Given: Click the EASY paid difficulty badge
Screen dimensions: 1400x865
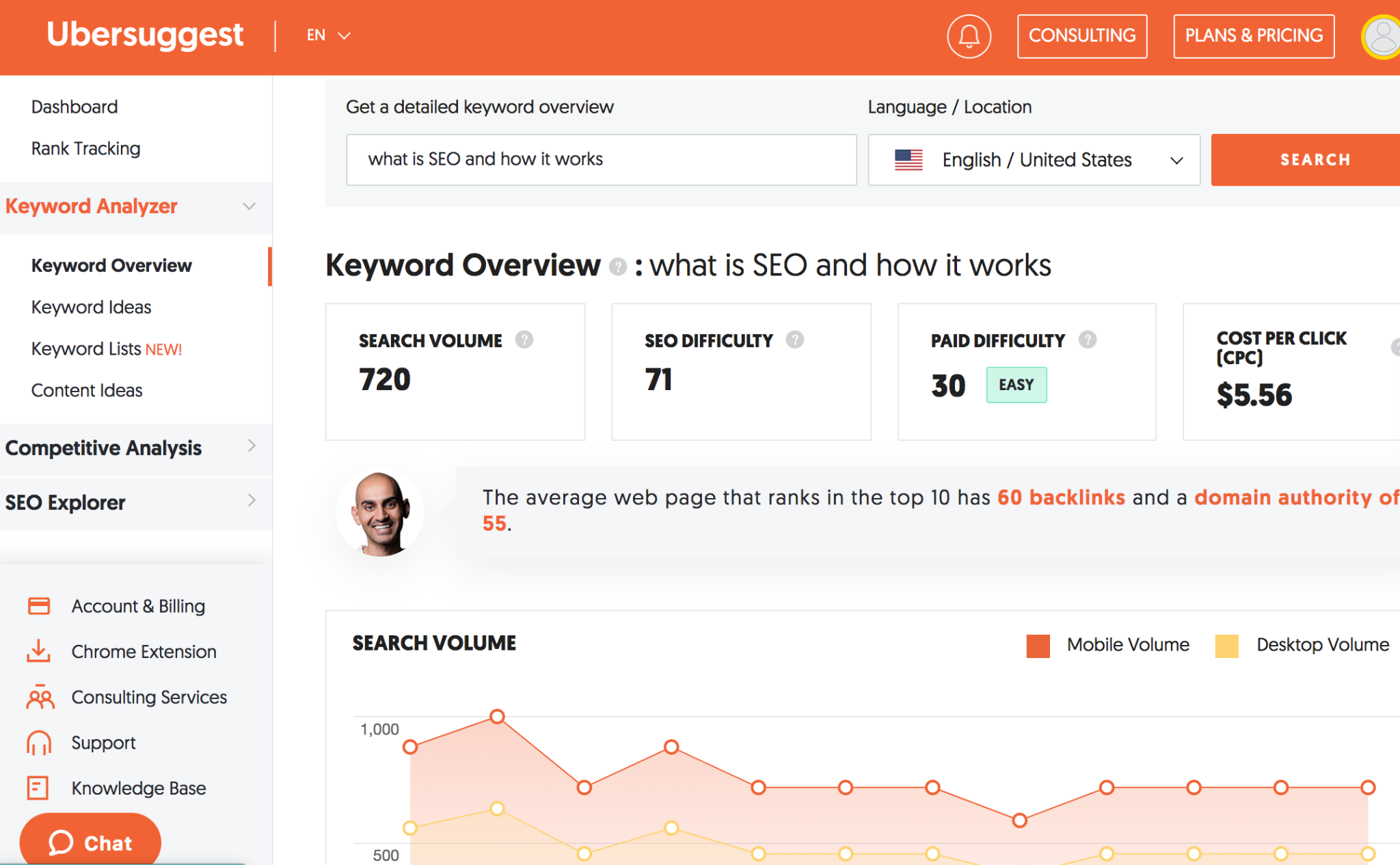Looking at the screenshot, I should click(x=1017, y=385).
